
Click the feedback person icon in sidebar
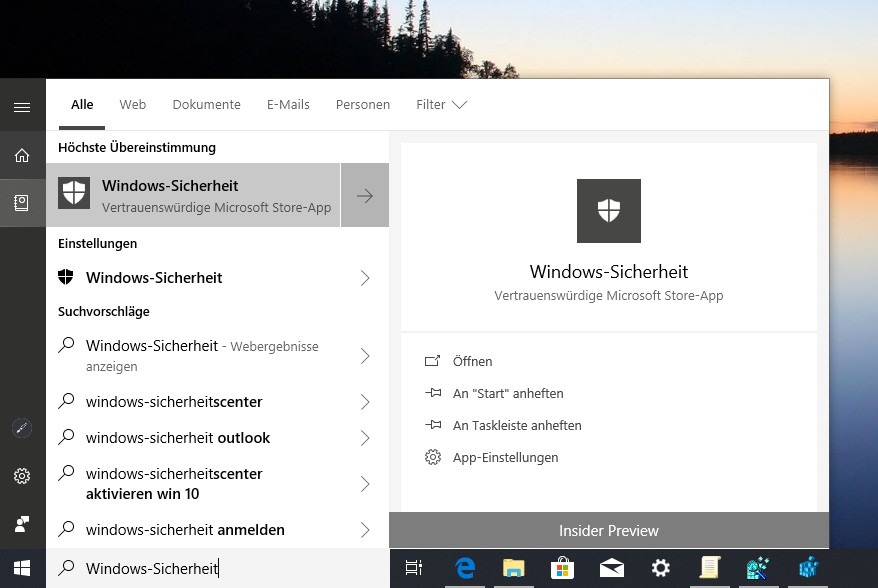[x=22, y=524]
